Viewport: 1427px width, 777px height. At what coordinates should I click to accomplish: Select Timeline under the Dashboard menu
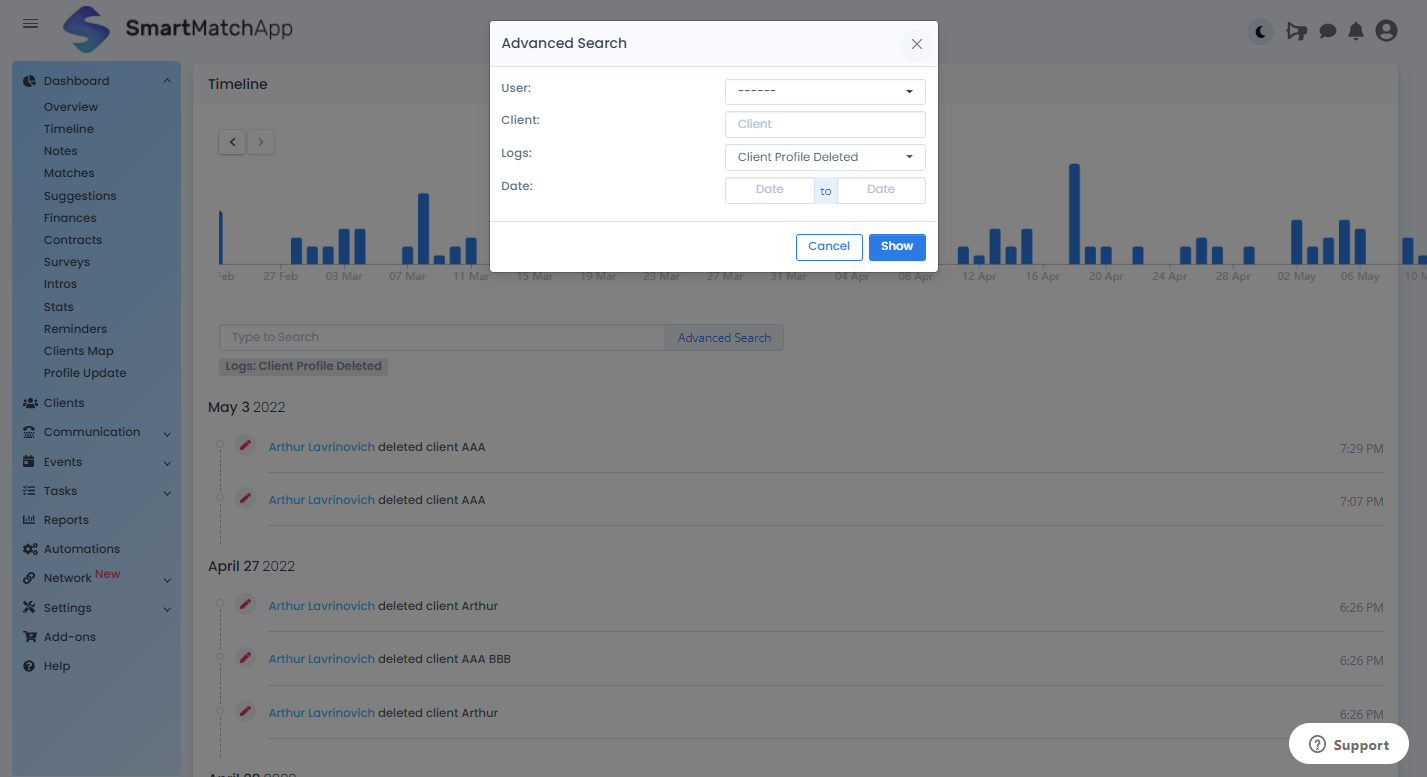point(68,128)
